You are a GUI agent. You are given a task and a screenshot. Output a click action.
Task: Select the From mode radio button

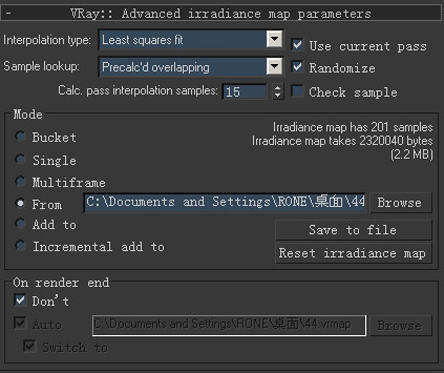(x=20, y=203)
